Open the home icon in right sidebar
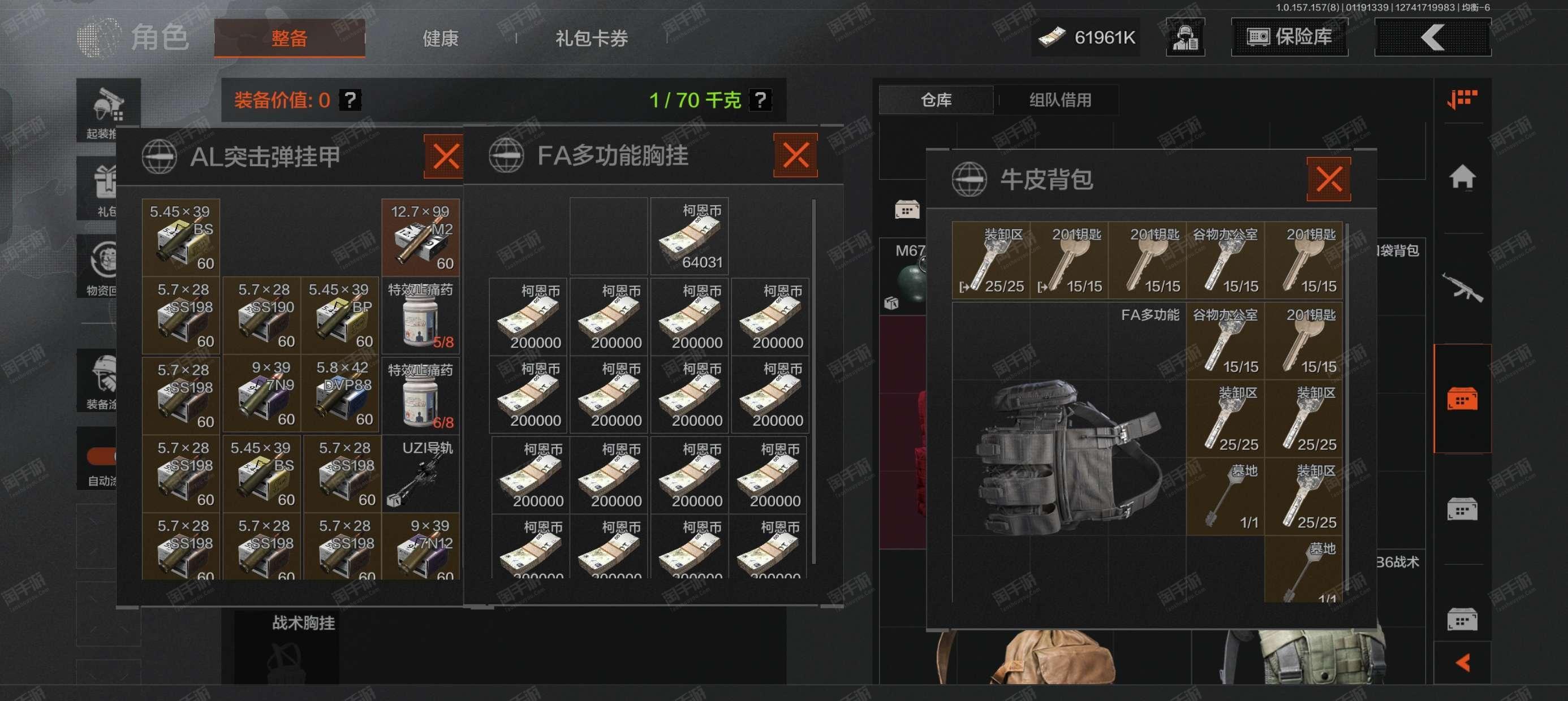Image resolution: width=1568 pixels, height=701 pixels. [1462, 178]
